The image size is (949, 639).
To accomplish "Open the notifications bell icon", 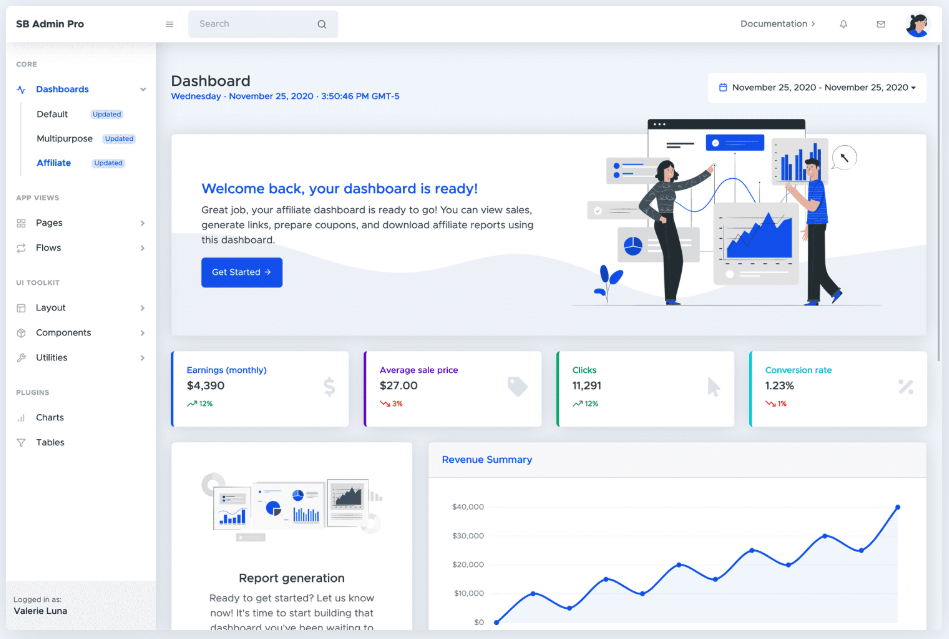I will [x=843, y=24].
